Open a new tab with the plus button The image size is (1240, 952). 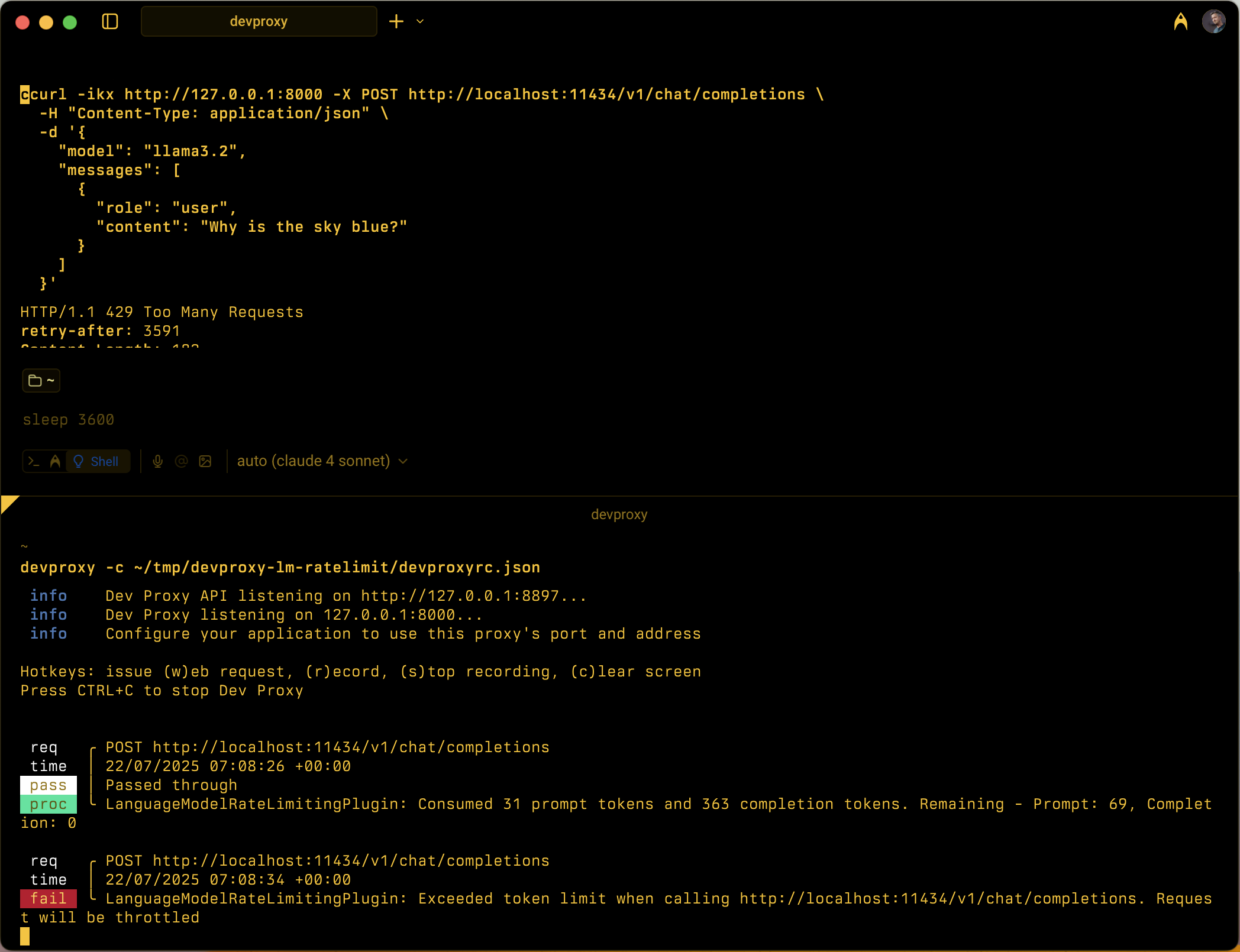395,21
